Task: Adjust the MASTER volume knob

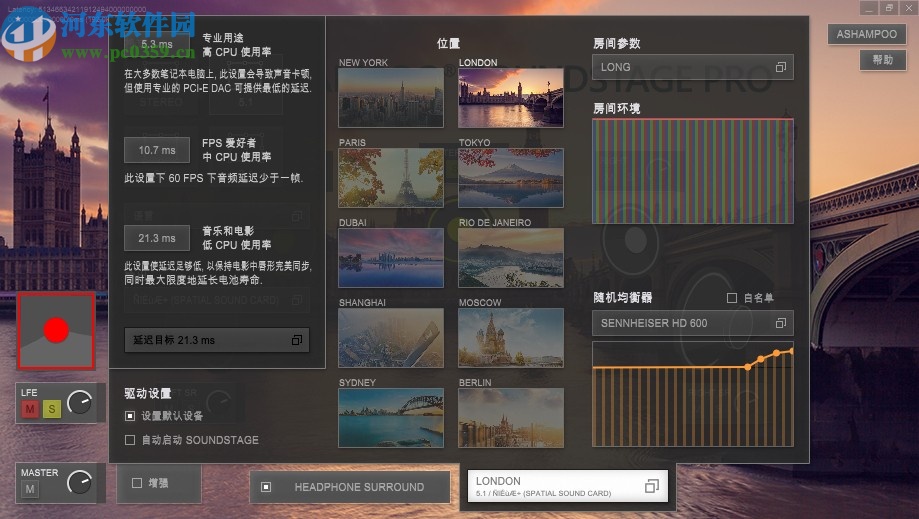Action: point(80,482)
